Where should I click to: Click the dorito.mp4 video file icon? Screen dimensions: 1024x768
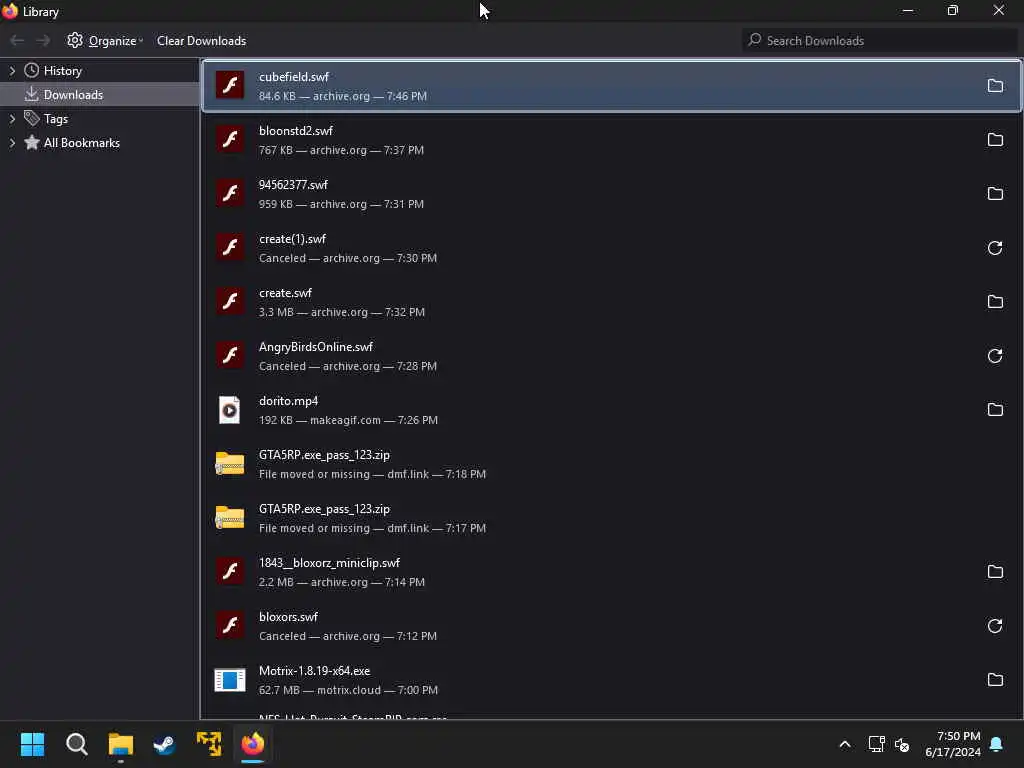[230, 410]
